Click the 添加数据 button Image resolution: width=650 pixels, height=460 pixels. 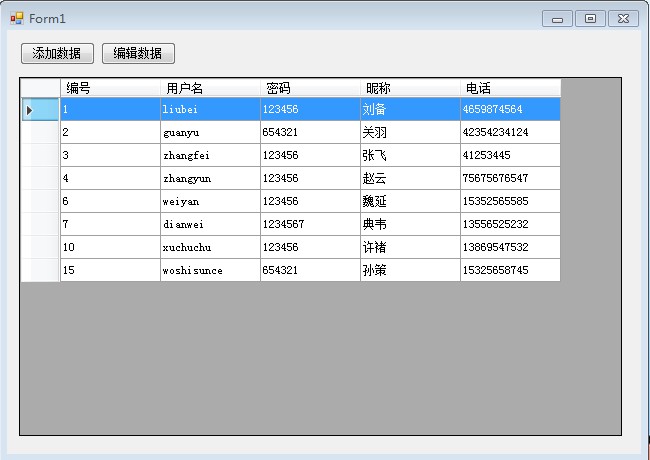57,53
